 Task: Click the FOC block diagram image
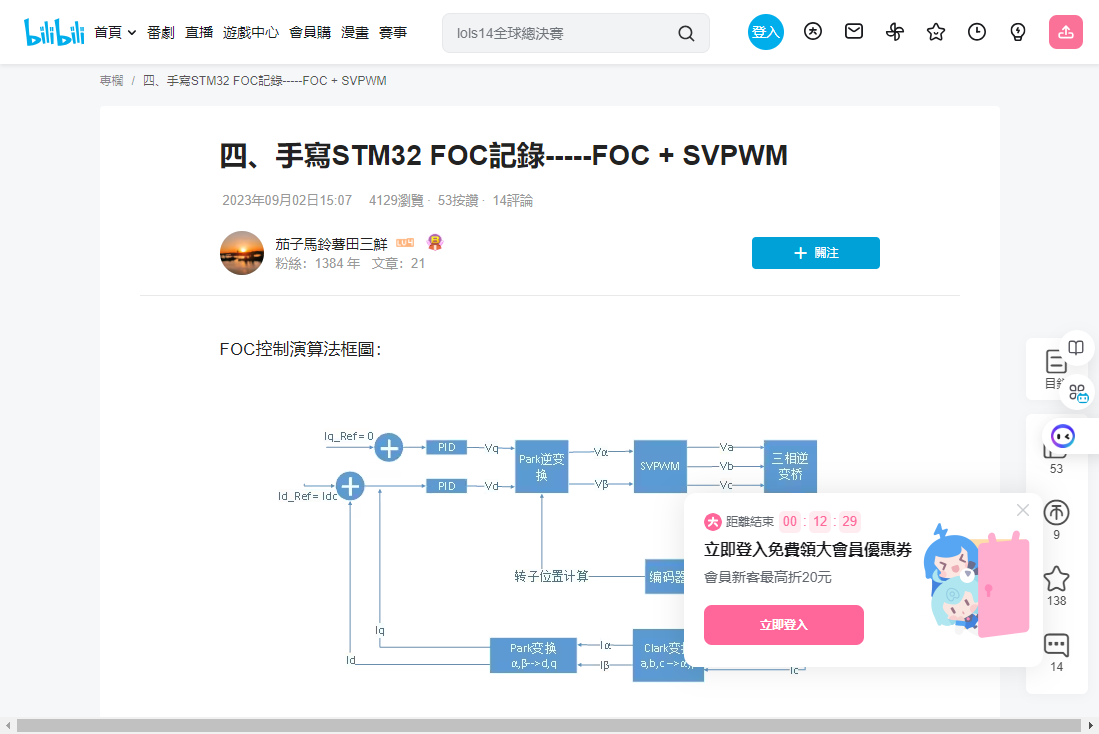pos(548,554)
